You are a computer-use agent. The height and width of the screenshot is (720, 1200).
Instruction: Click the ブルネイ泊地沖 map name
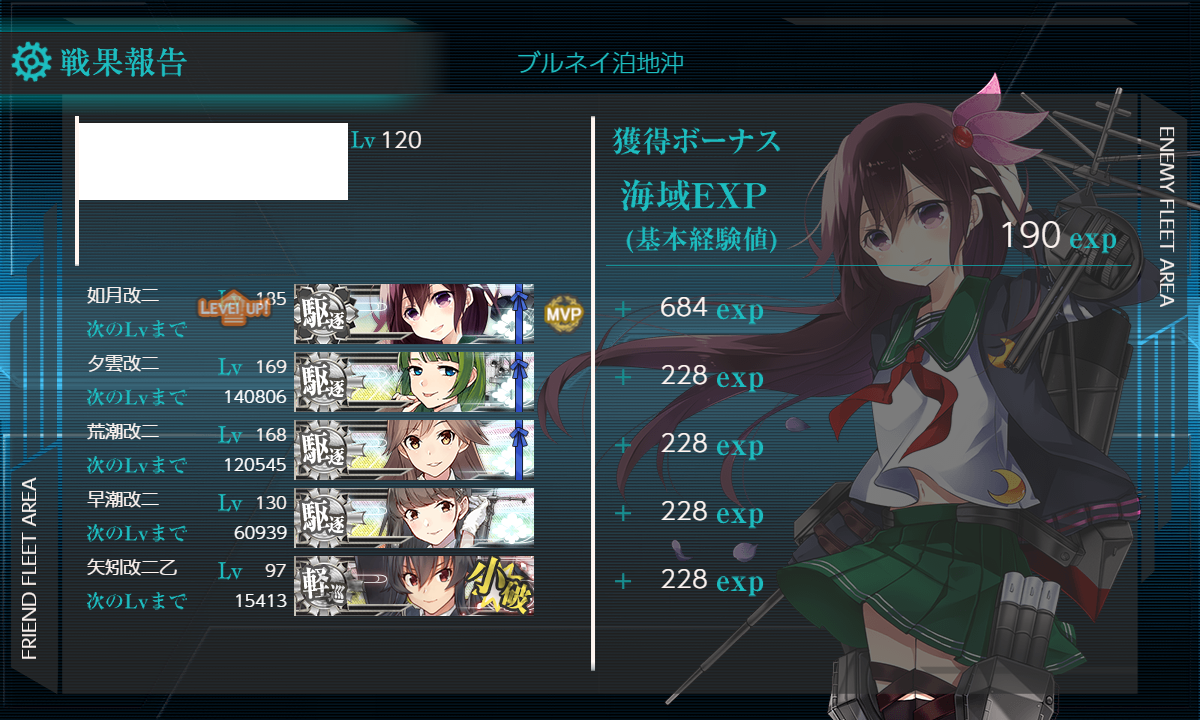pos(600,63)
